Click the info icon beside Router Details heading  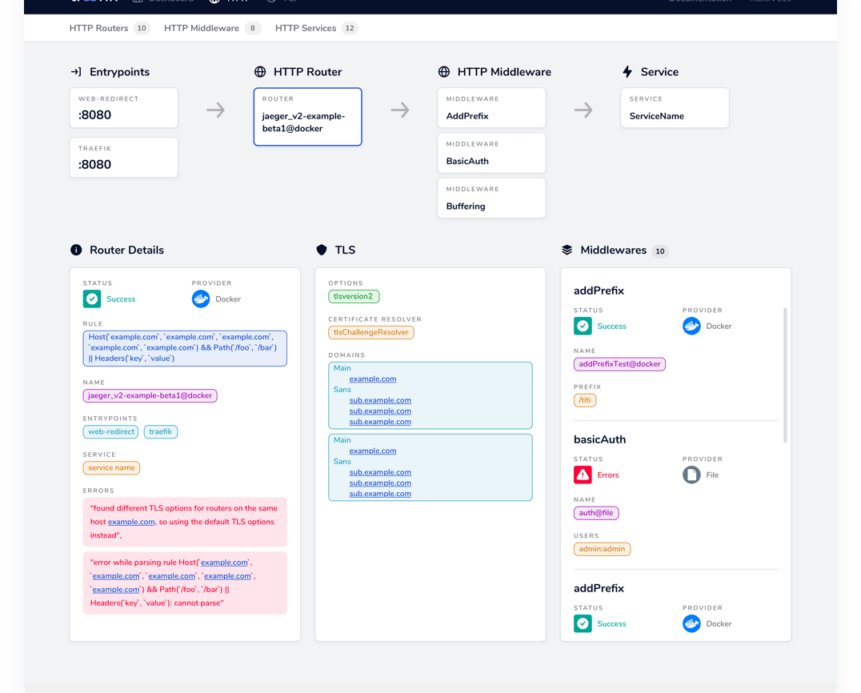[78, 250]
